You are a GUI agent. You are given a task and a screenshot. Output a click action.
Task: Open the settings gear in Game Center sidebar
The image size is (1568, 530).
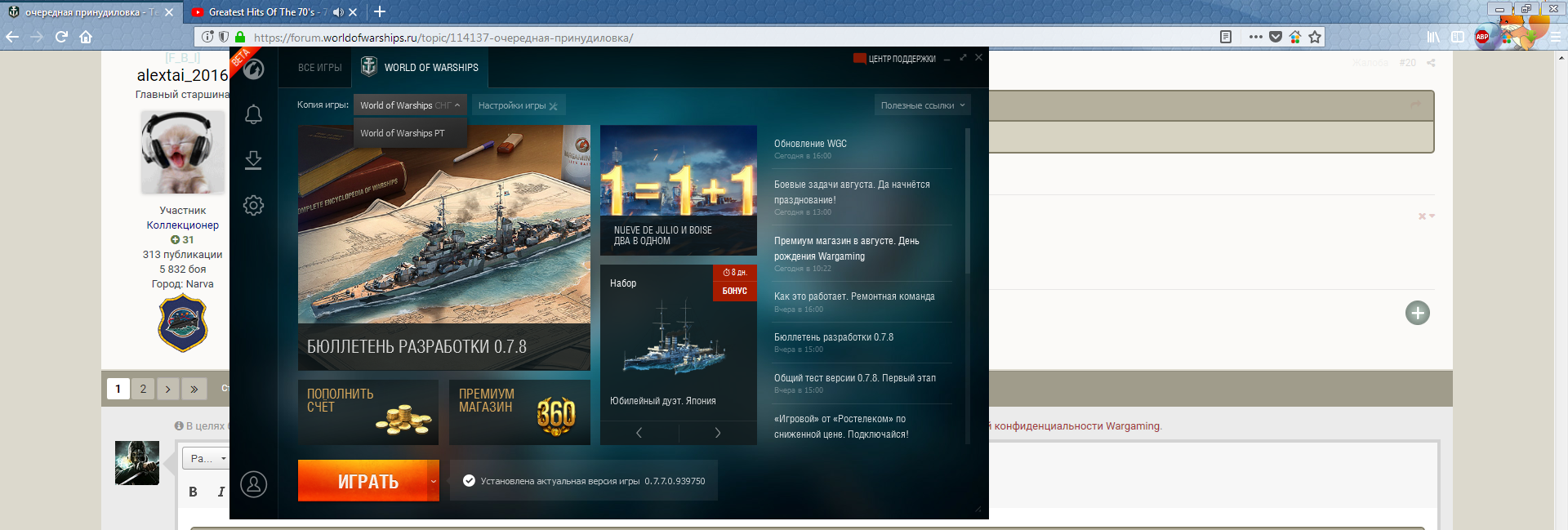pos(253,205)
